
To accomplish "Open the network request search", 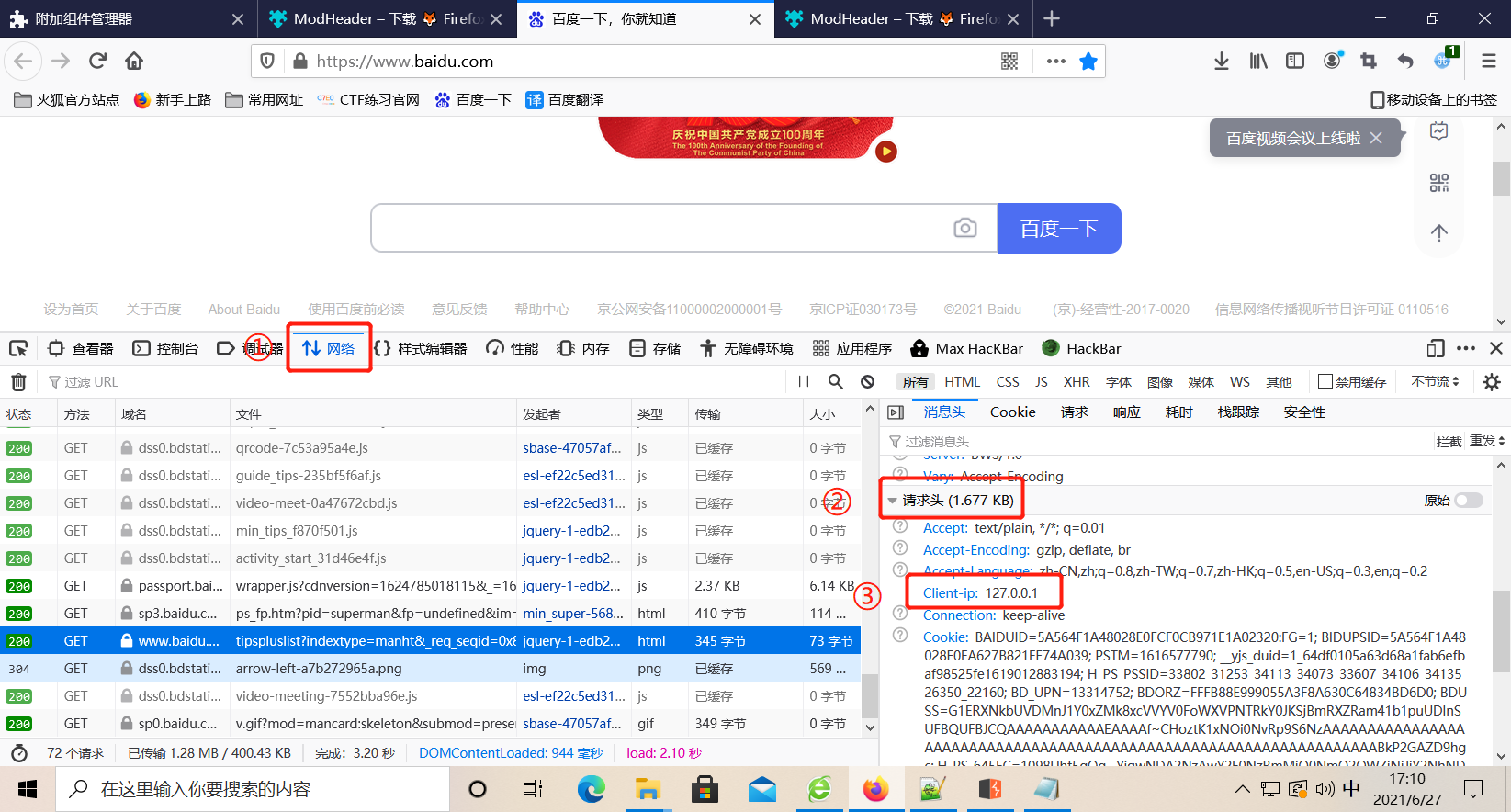I will coord(836,381).
